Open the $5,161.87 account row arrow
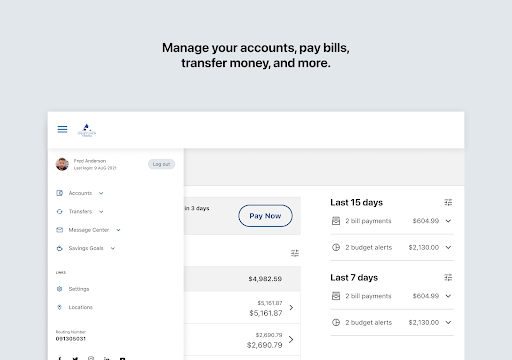Screen dimensions: 512x360 click(x=291, y=307)
